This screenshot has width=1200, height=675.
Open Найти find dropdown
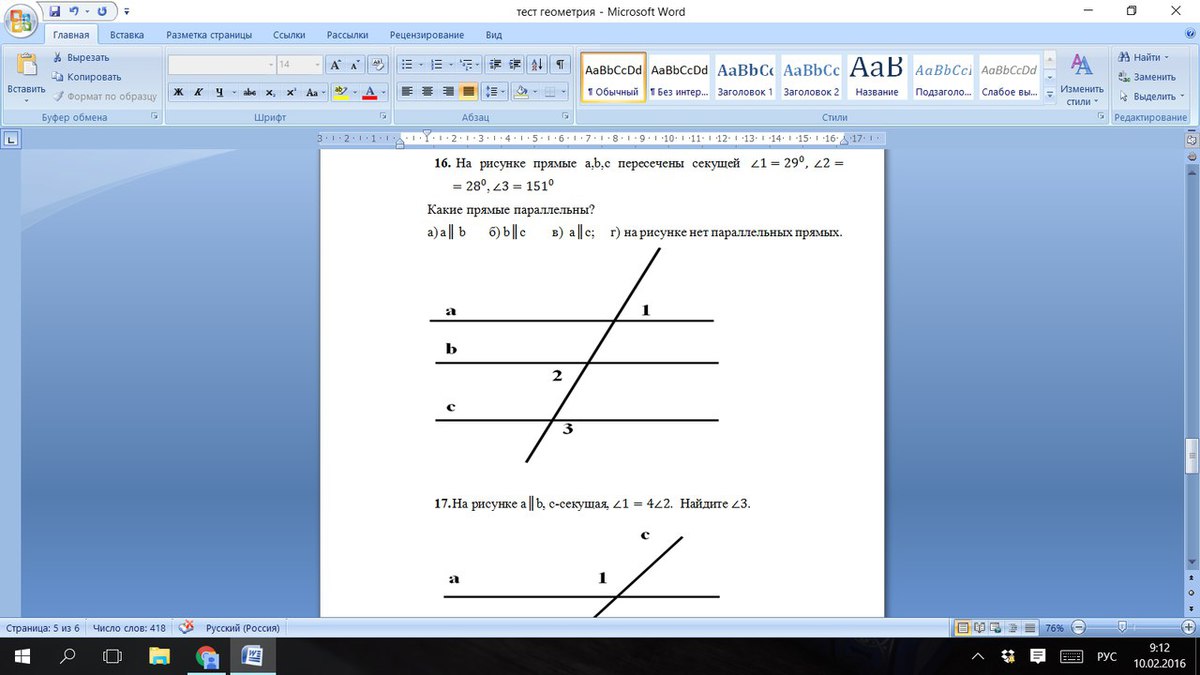pyautogui.click(x=1144, y=57)
